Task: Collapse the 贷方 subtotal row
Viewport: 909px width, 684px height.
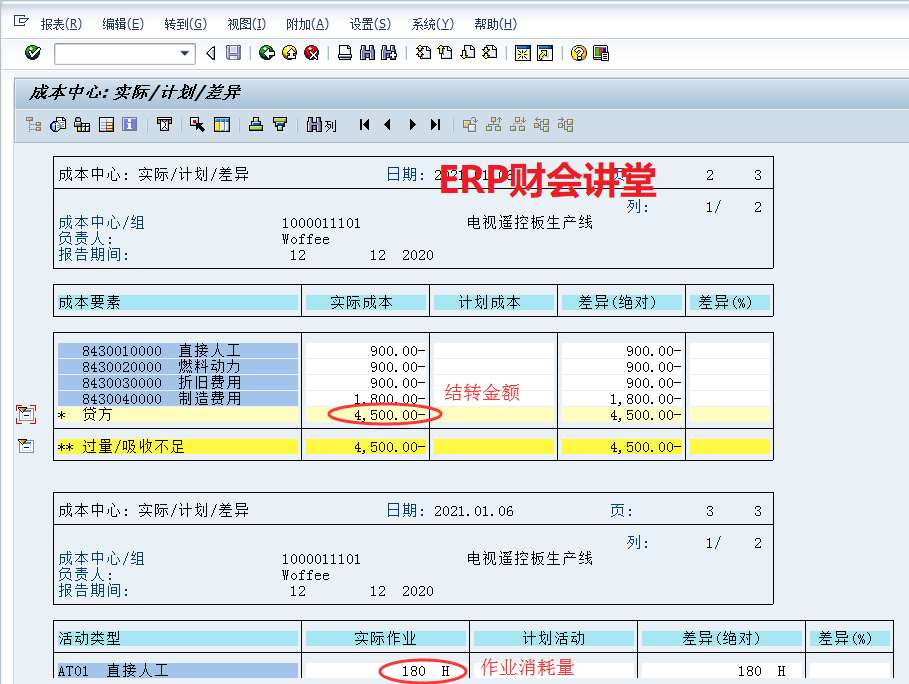Action: pos(25,414)
